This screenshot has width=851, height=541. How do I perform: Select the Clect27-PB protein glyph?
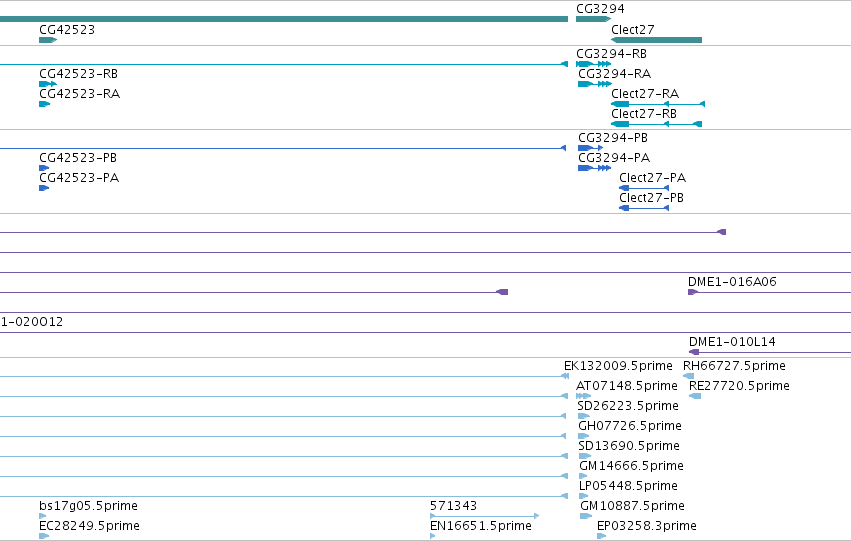click(x=644, y=208)
